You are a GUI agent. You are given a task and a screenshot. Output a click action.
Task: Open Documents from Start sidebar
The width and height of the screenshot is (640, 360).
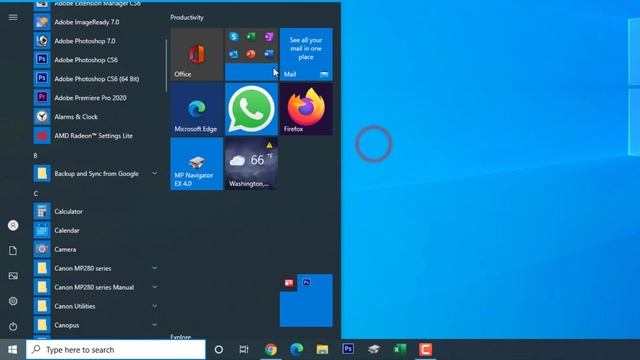(13, 251)
